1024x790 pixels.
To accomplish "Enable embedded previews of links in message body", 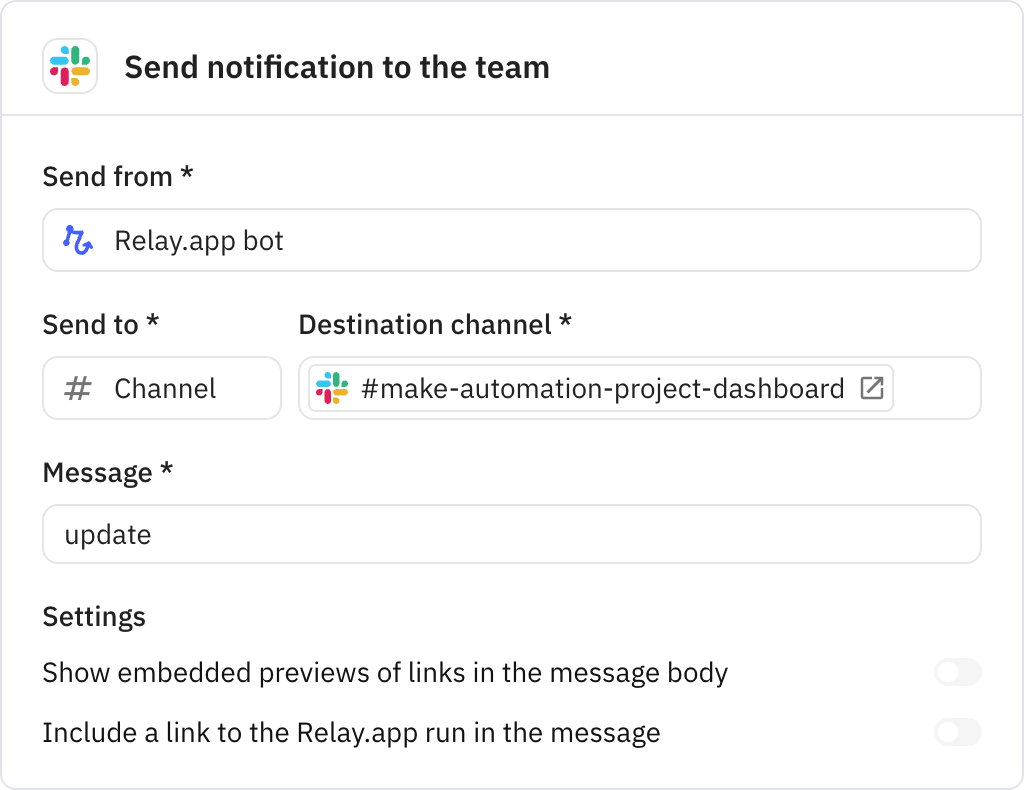I will coord(957,672).
